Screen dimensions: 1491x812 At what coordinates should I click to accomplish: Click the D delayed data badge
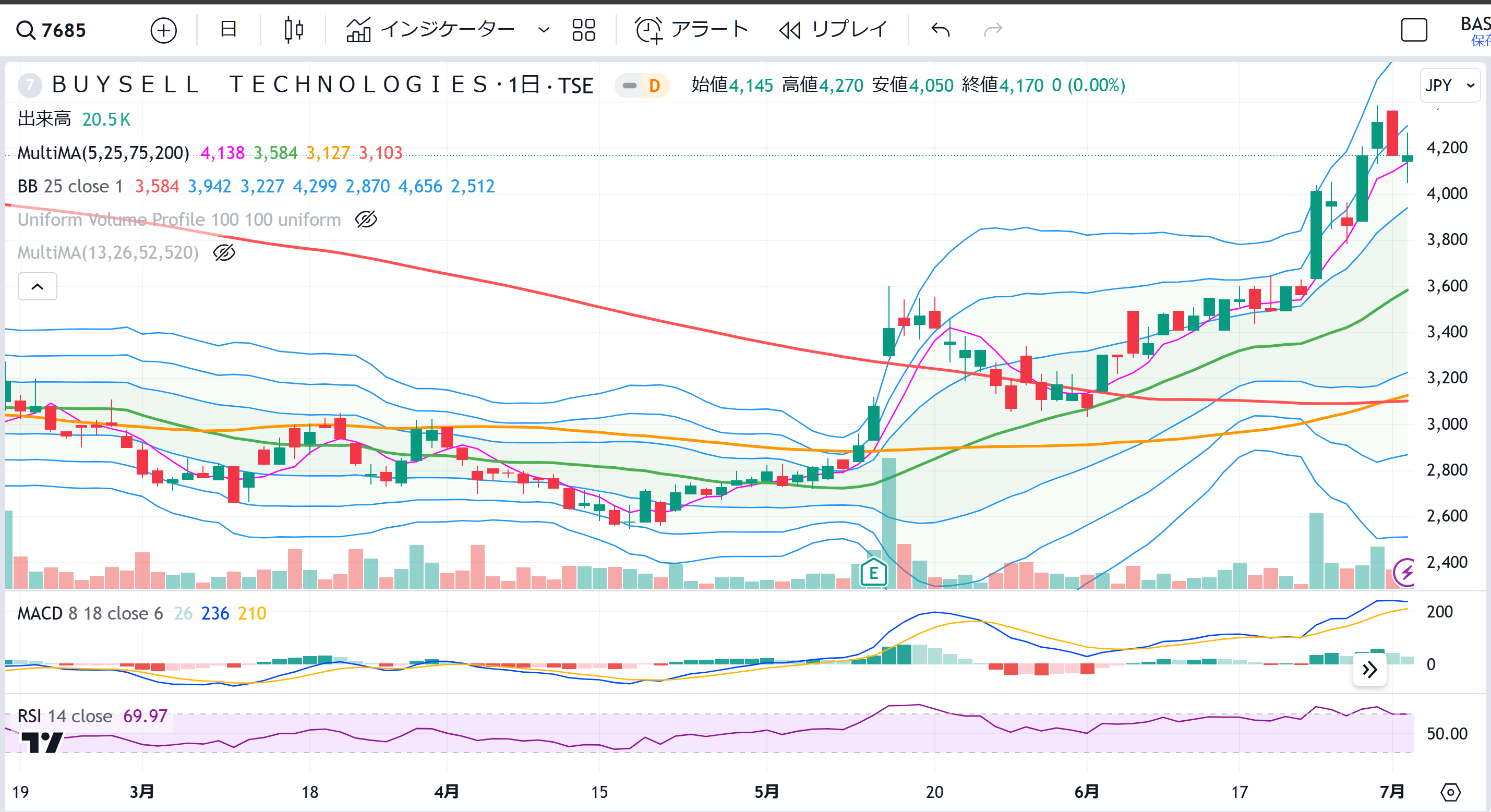[654, 86]
